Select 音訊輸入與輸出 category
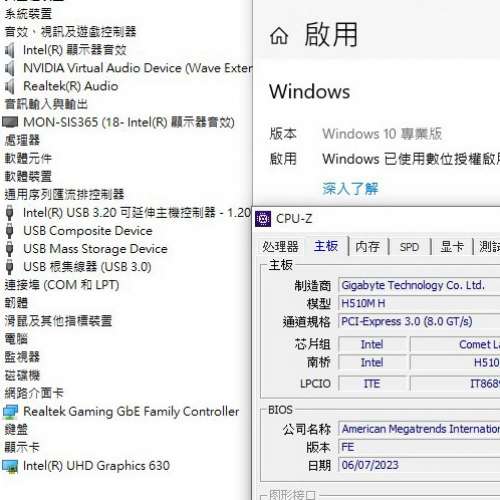 click(46, 104)
